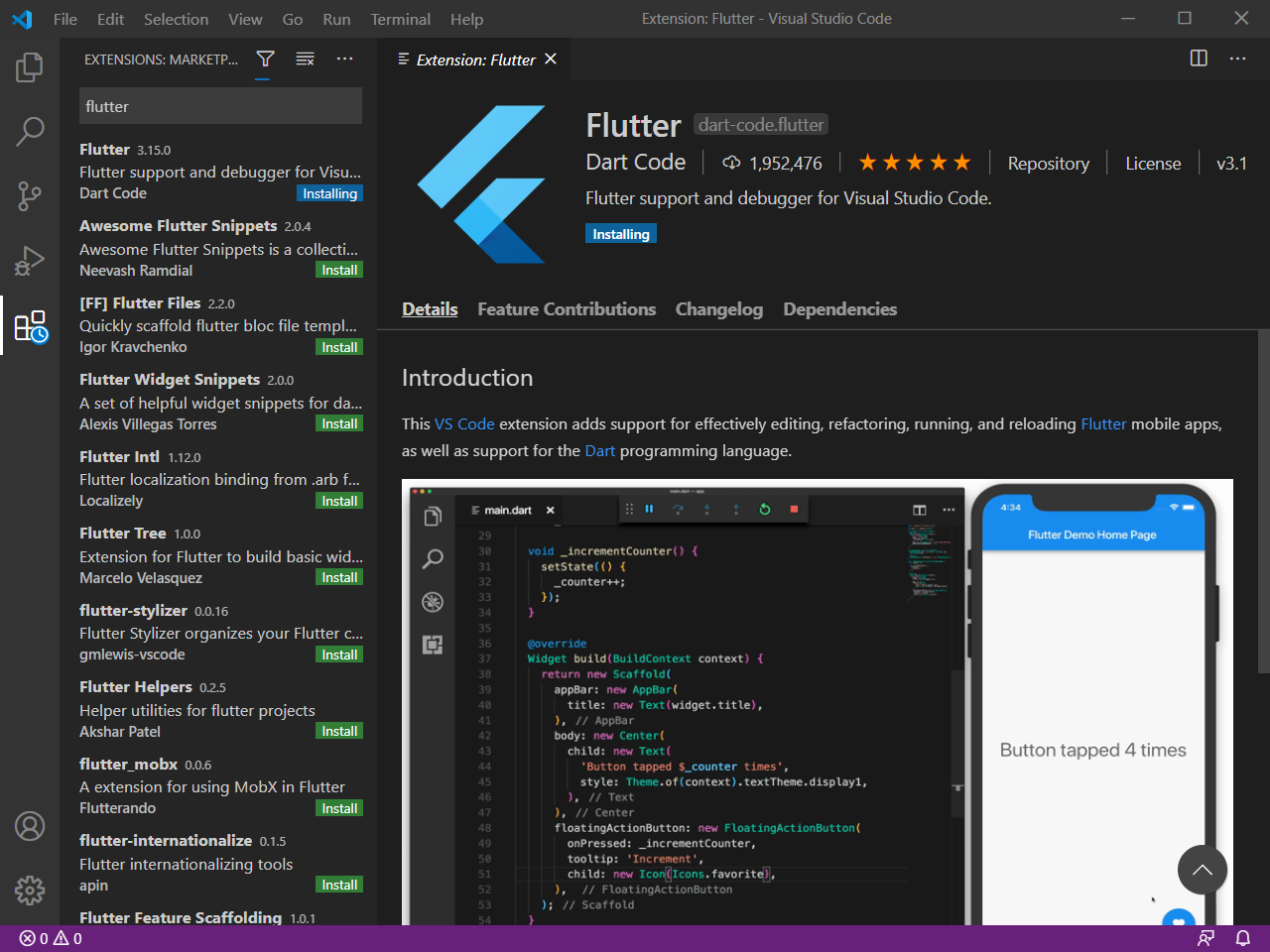Install the flutter_mobx extension
1270x952 pixels.
click(339, 808)
